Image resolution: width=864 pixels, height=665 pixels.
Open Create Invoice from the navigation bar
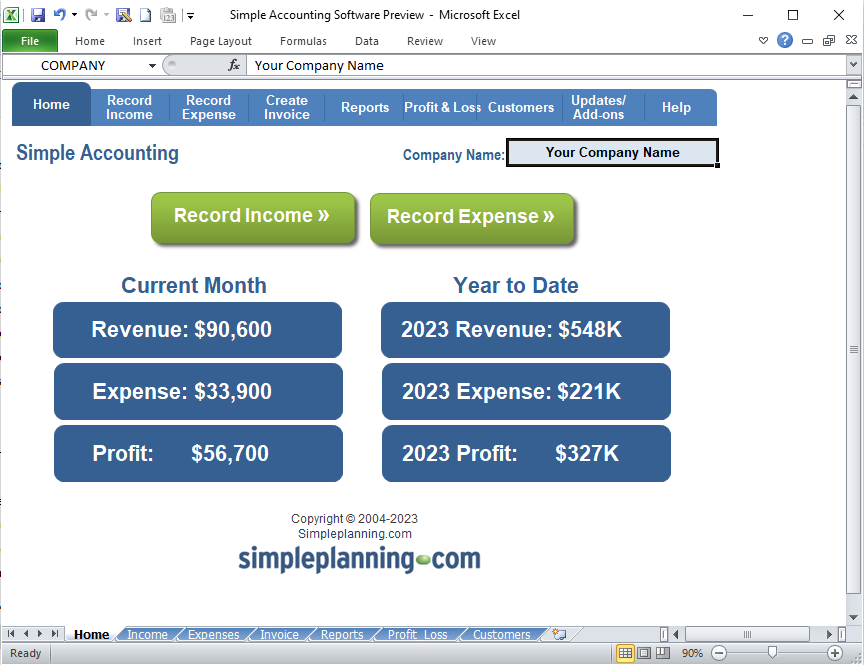[x=287, y=107]
